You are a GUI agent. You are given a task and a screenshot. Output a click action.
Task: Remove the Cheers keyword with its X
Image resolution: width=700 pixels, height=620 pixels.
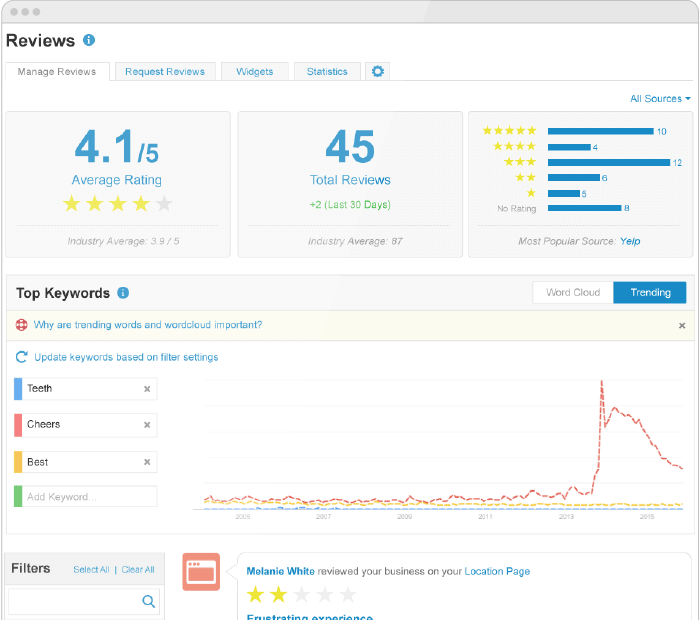(x=147, y=425)
